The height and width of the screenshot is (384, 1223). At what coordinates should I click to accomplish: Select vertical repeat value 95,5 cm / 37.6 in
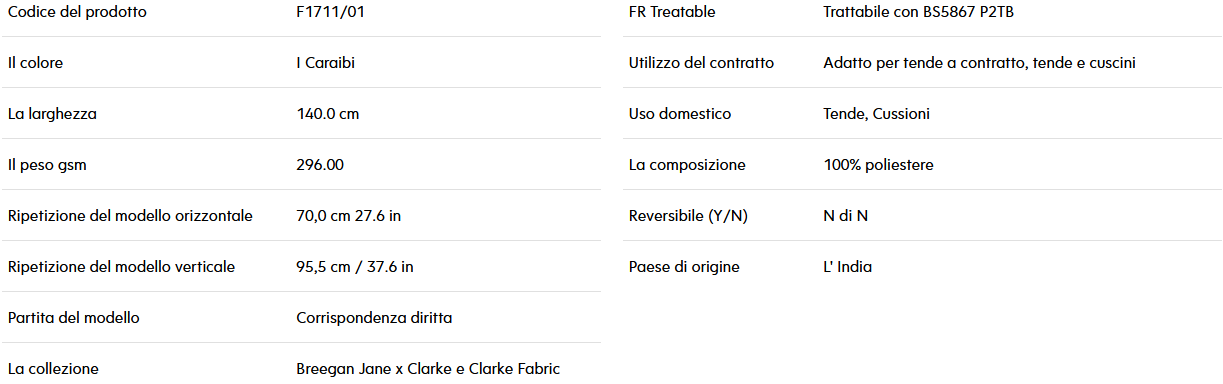coord(355,267)
